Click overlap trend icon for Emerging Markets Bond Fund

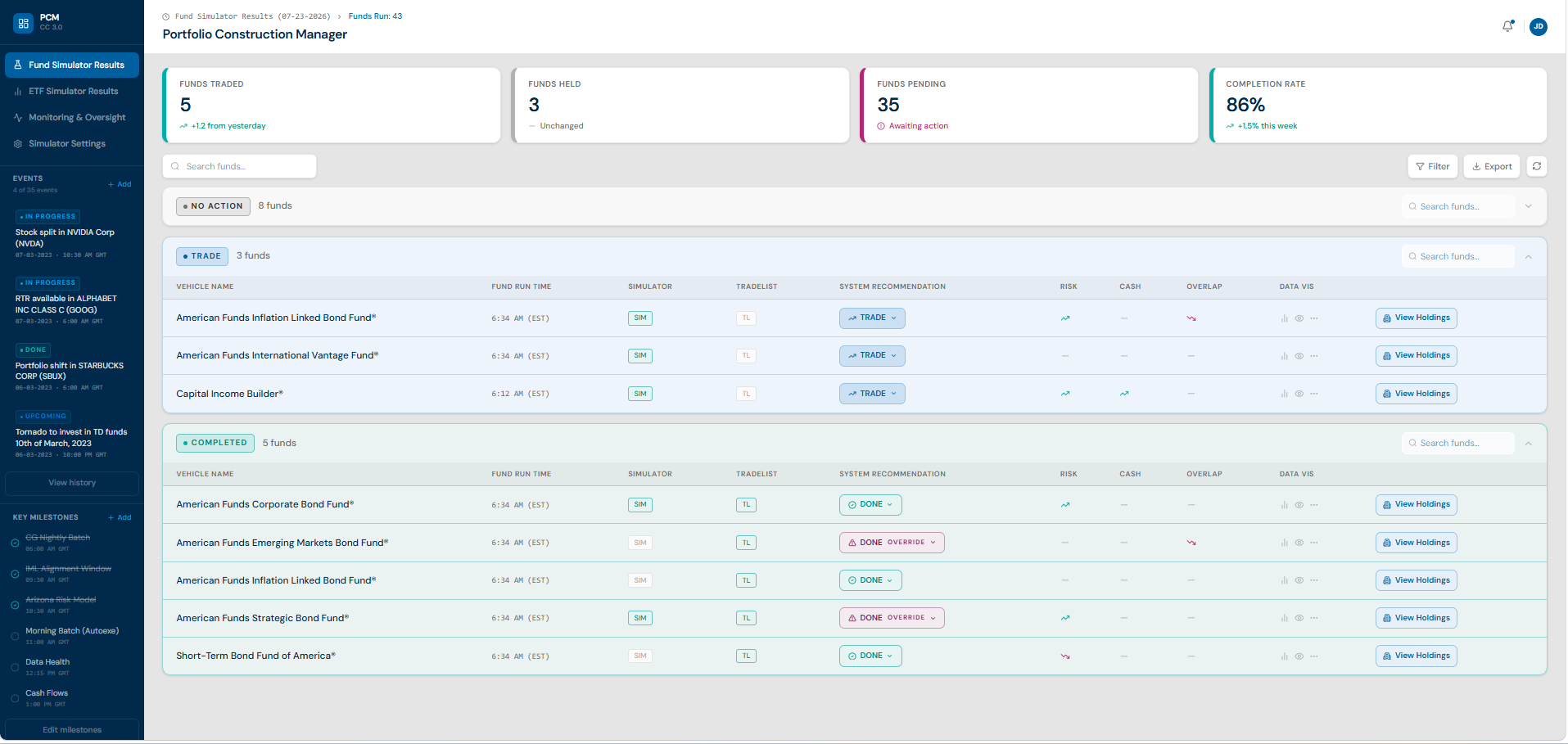click(1191, 543)
